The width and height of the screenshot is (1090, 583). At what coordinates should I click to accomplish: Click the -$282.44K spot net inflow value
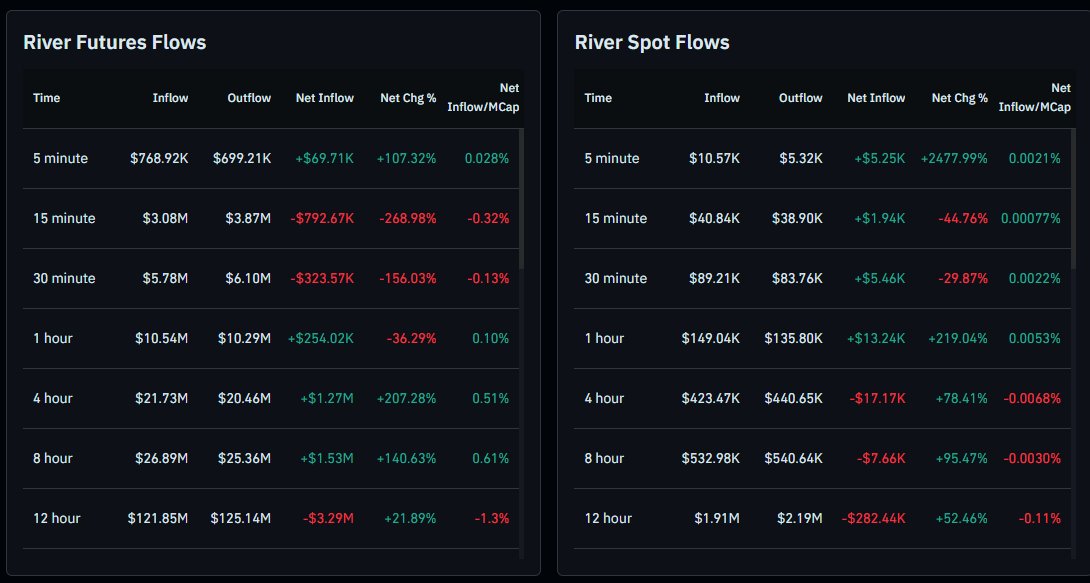[x=873, y=518]
